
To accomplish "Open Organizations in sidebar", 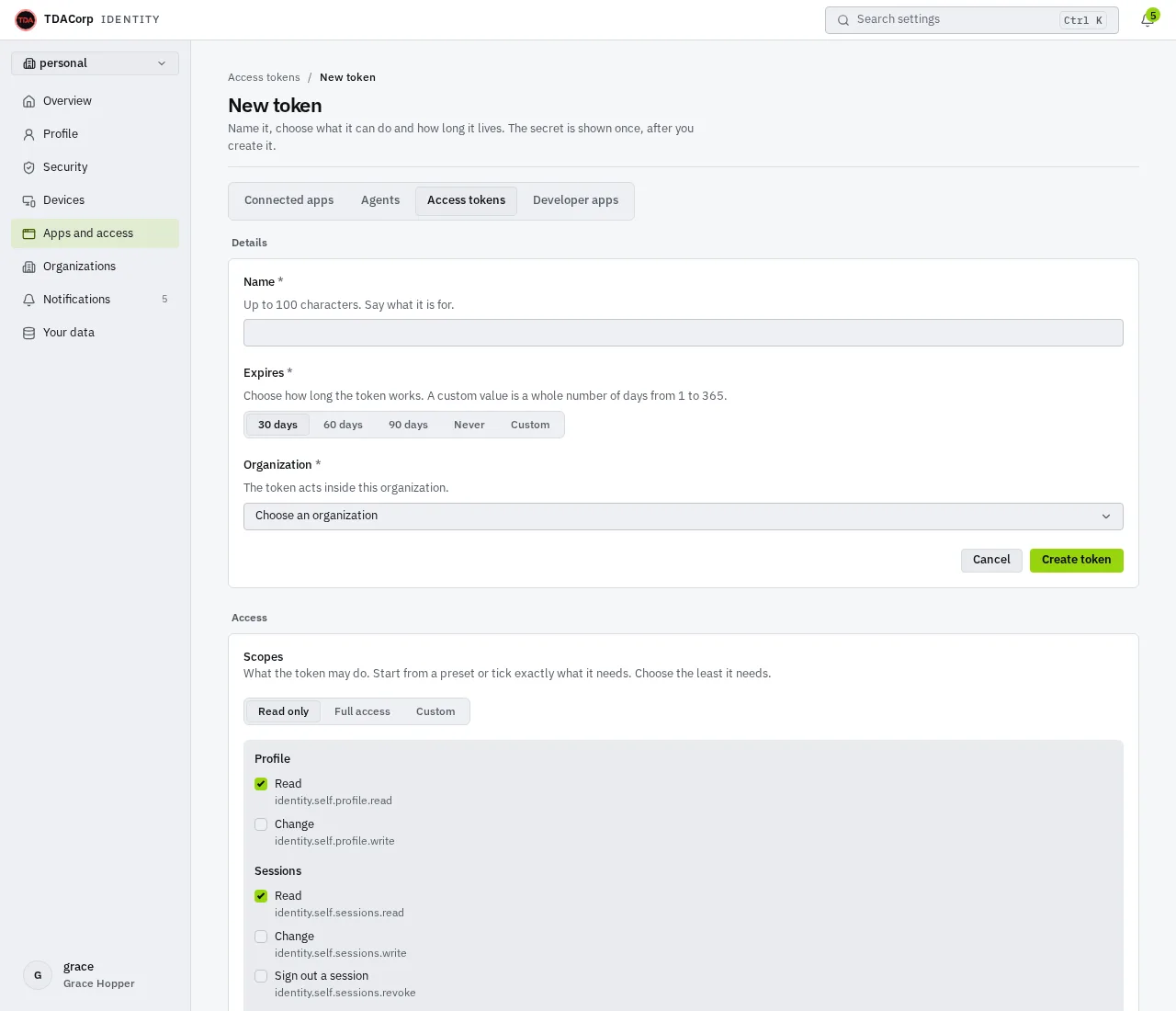I will tap(96, 267).
